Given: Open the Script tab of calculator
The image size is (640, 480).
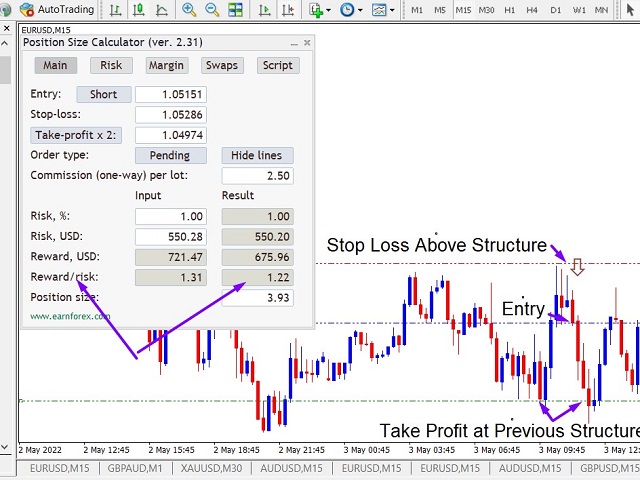Looking at the screenshot, I should click(x=278, y=65).
